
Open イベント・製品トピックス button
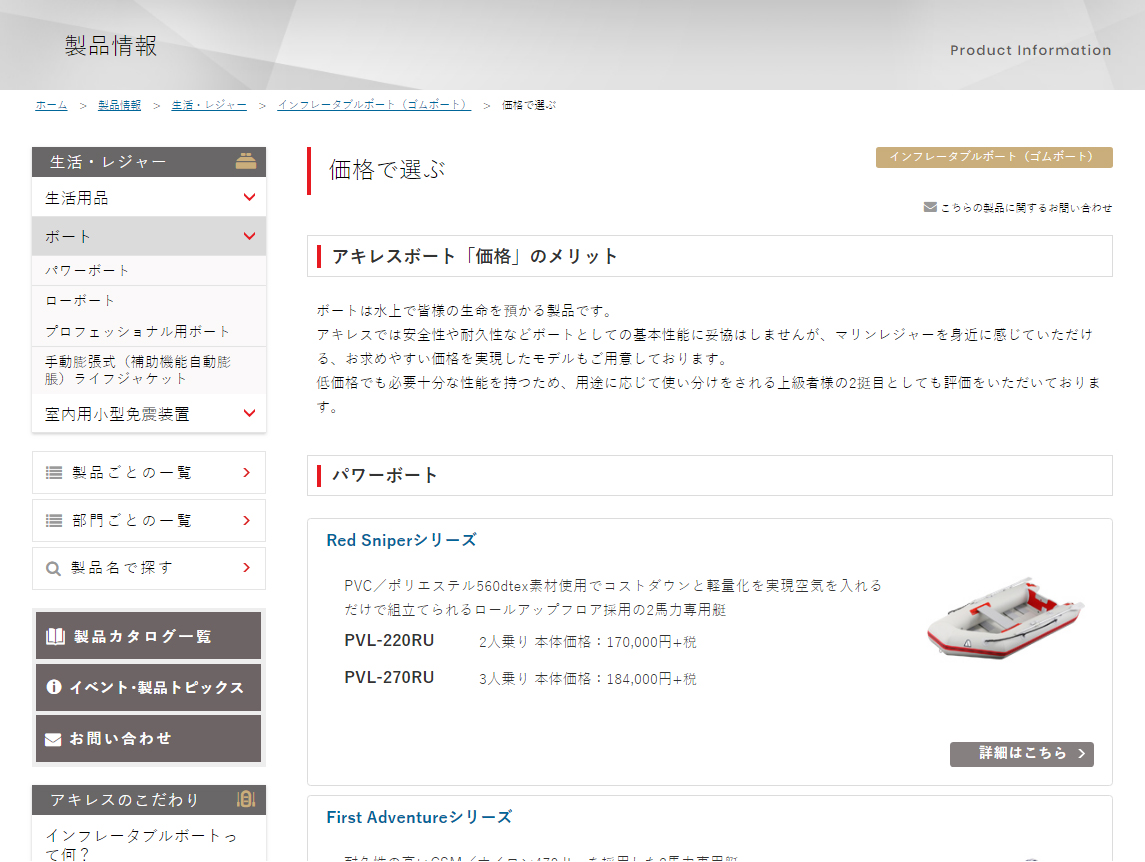pyautogui.click(x=148, y=687)
